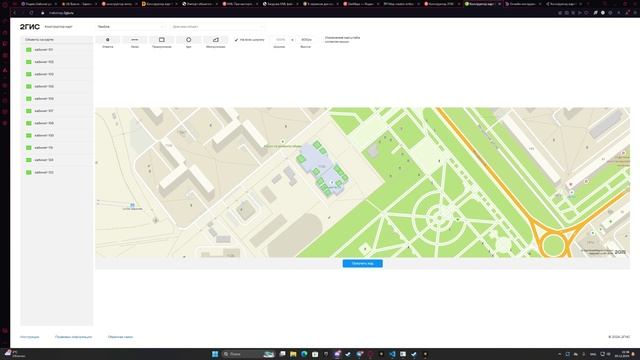This screenshot has width=640, height=360.
Task: Click the 2ГИС logo
Action: (x=30, y=27)
